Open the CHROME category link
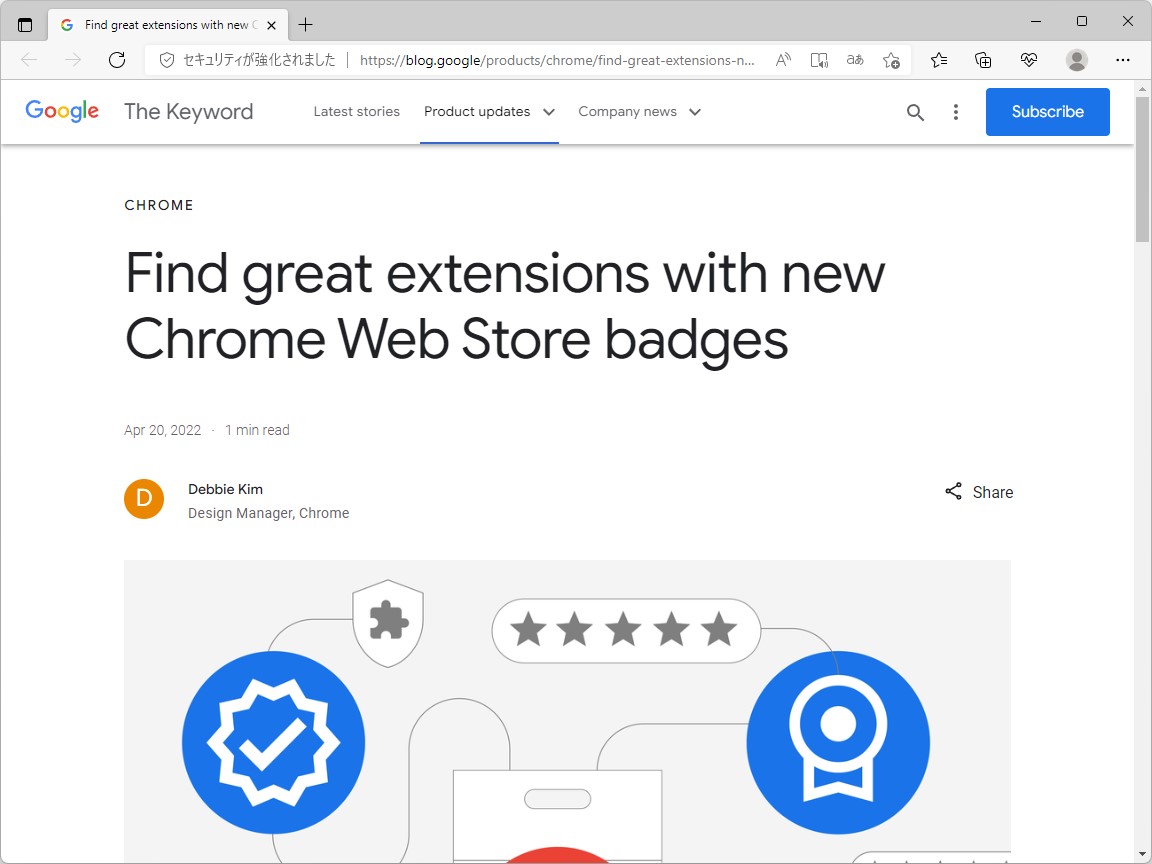 click(159, 205)
